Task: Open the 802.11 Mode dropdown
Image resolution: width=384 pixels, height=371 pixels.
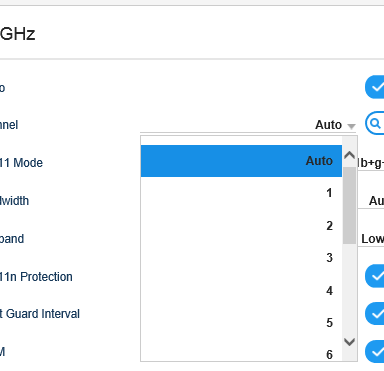Action: (371, 163)
